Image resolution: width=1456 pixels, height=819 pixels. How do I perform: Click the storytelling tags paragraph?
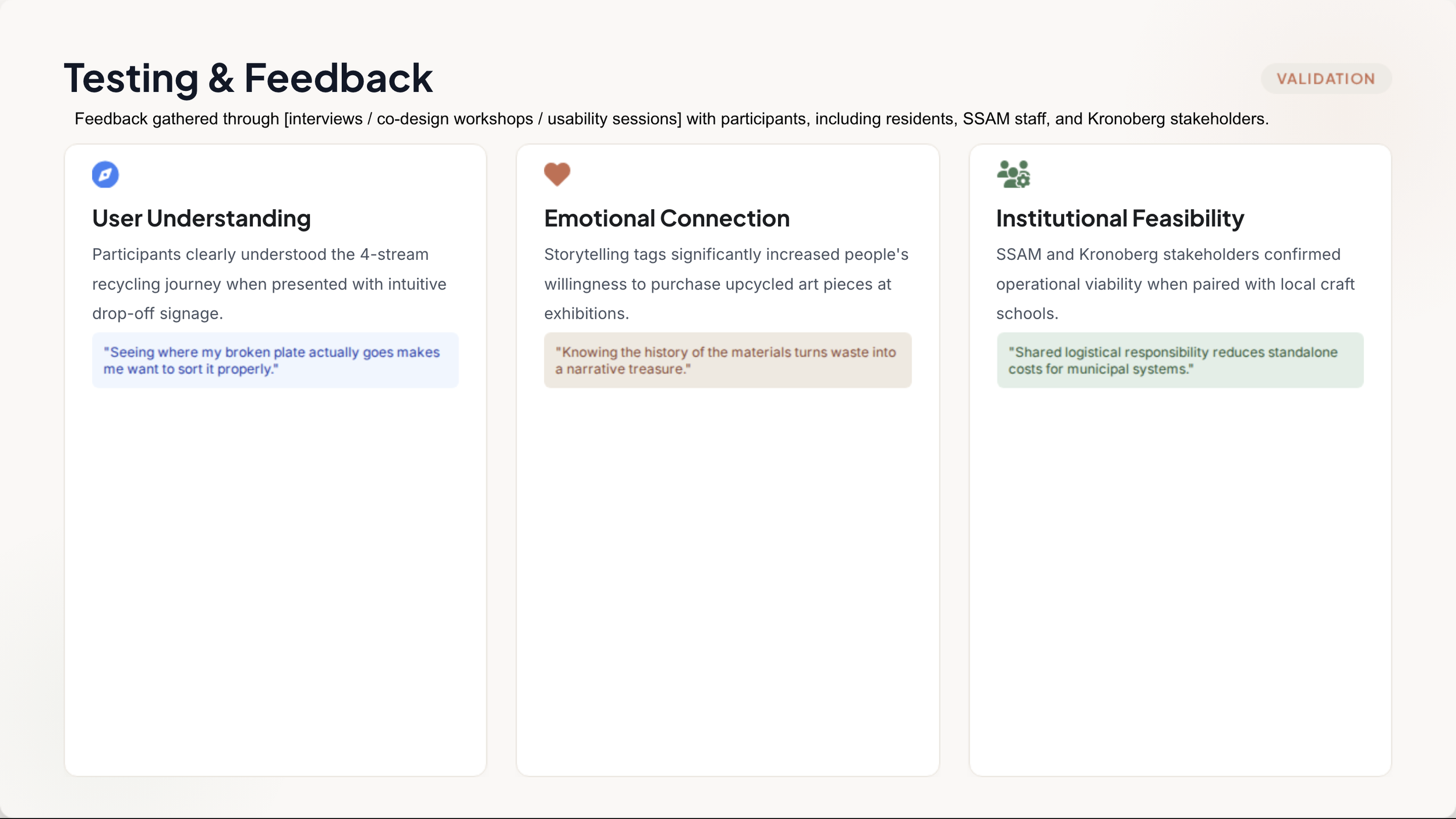[x=726, y=284]
